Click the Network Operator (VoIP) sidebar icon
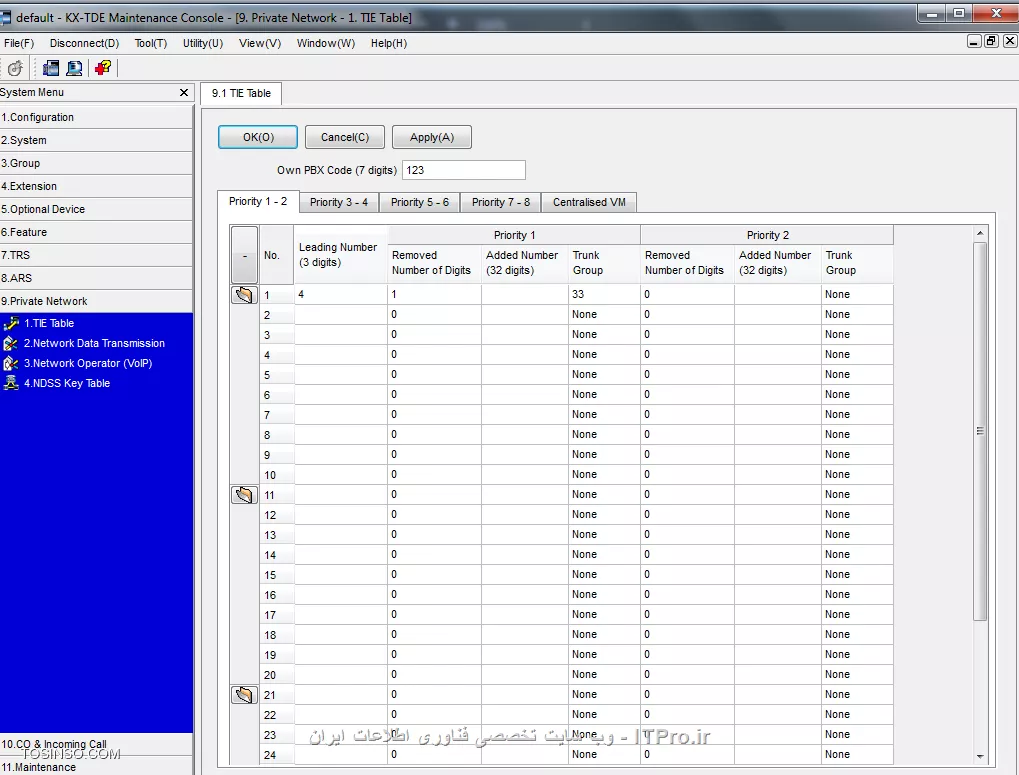The height and width of the screenshot is (775, 1019). 11,363
